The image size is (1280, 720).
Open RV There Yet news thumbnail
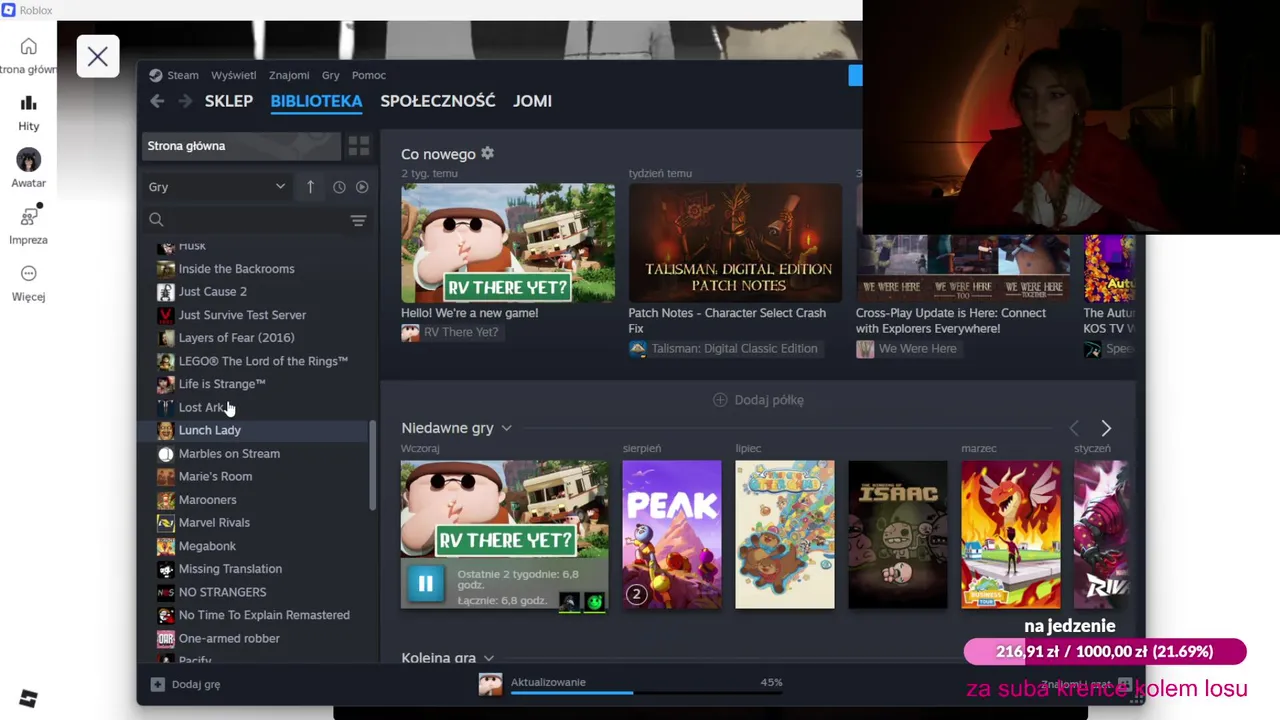[508, 243]
